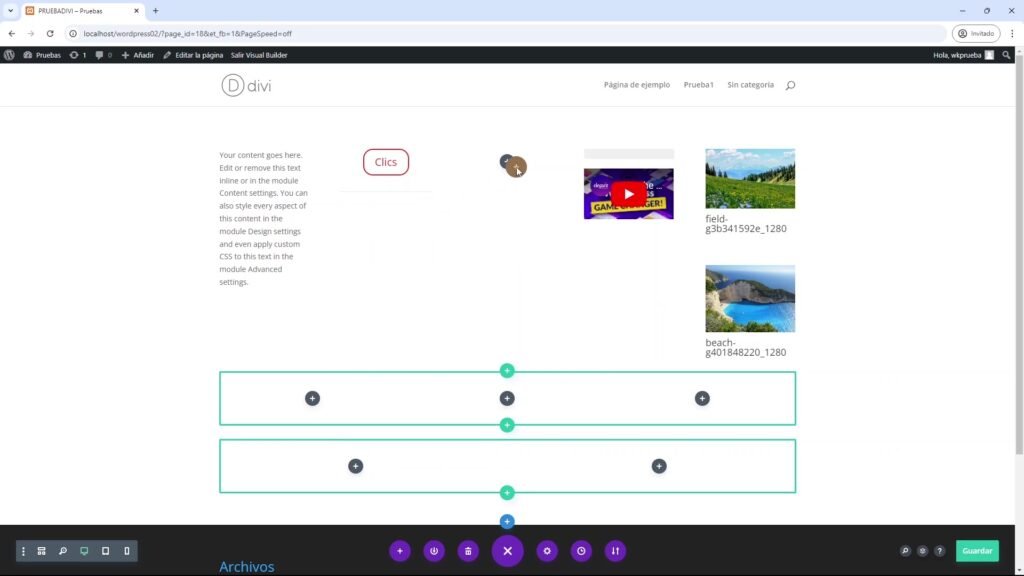Open the Invitado profile button

coord(976,33)
